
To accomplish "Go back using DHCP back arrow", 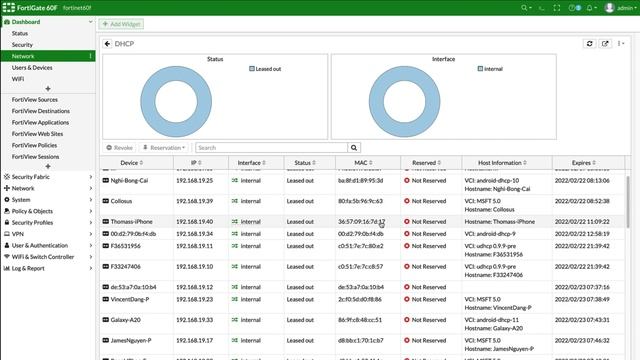I will point(107,44).
